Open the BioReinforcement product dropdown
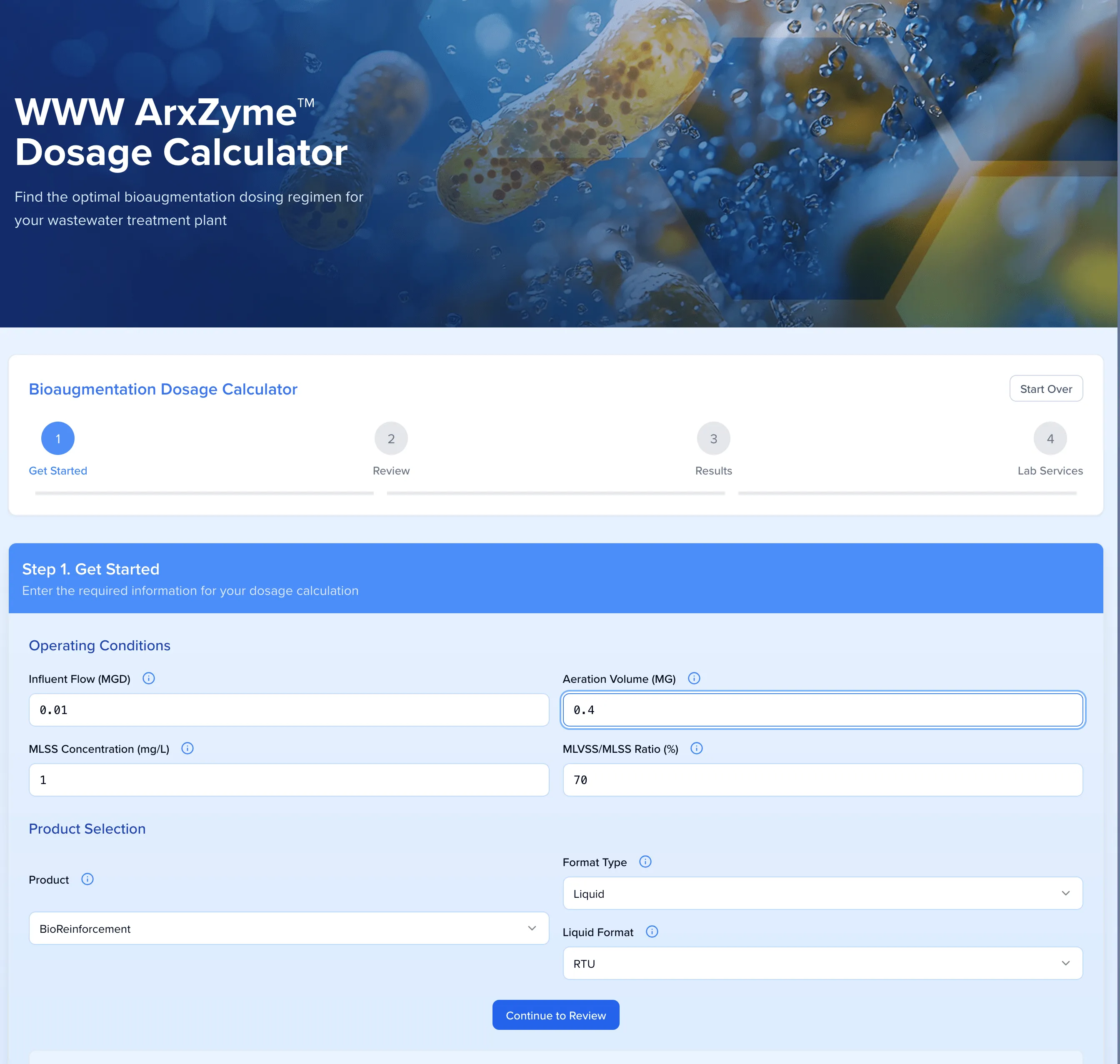The image size is (1120, 1064). (289, 928)
